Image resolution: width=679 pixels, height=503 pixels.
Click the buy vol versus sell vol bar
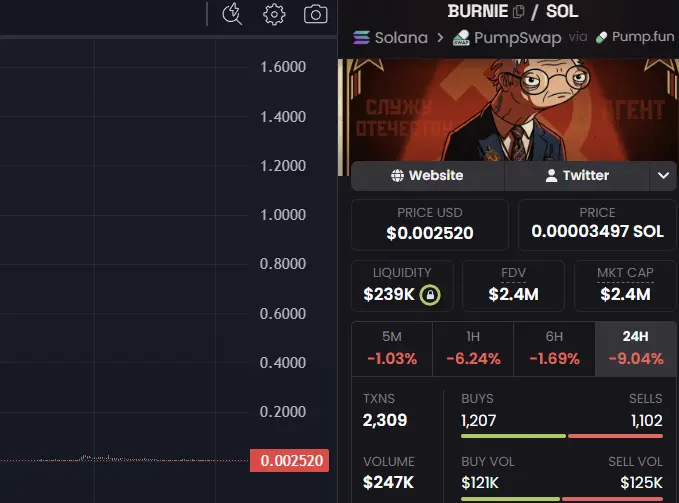(562, 499)
